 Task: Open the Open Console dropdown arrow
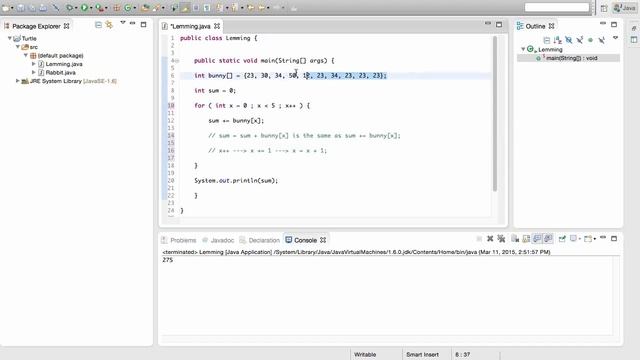tap(595, 239)
